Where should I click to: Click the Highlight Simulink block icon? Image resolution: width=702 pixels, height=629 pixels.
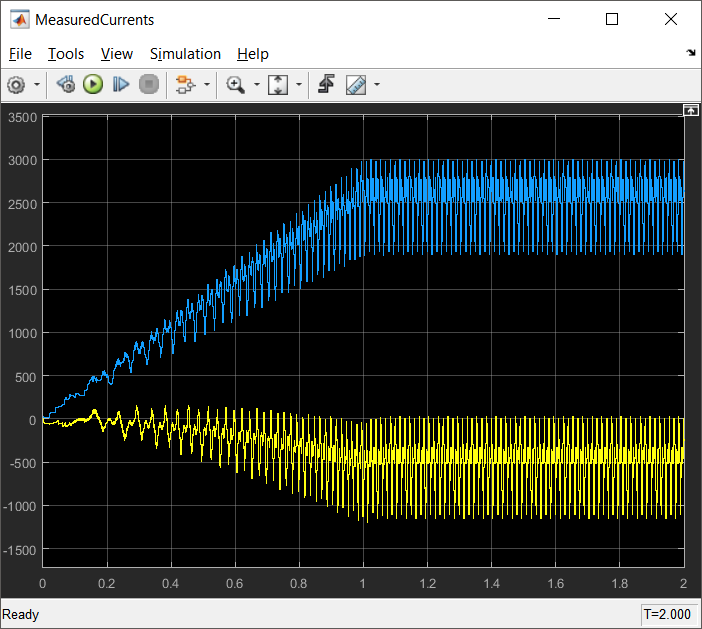click(185, 85)
